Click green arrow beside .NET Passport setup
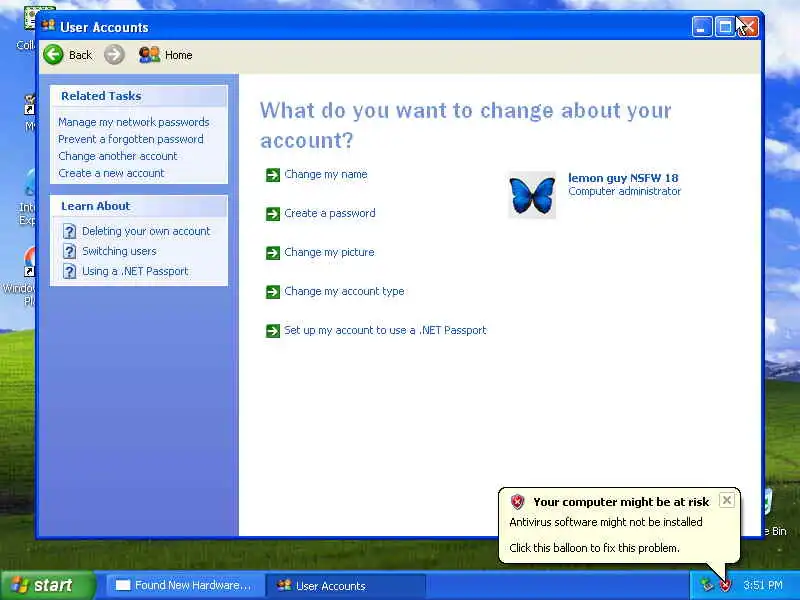Screen dimensions: 800x600 pos(273,331)
